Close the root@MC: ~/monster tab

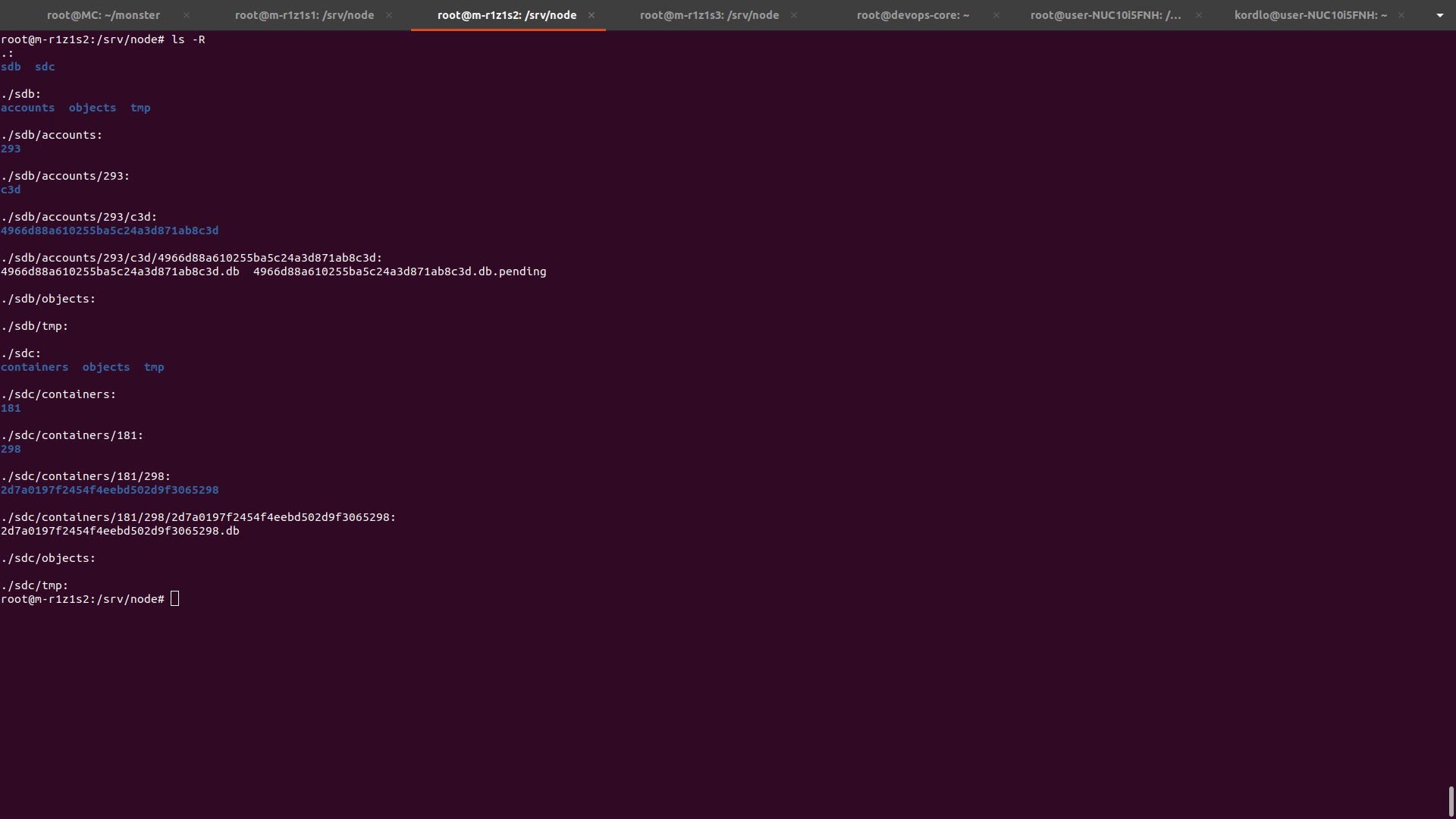[187, 15]
